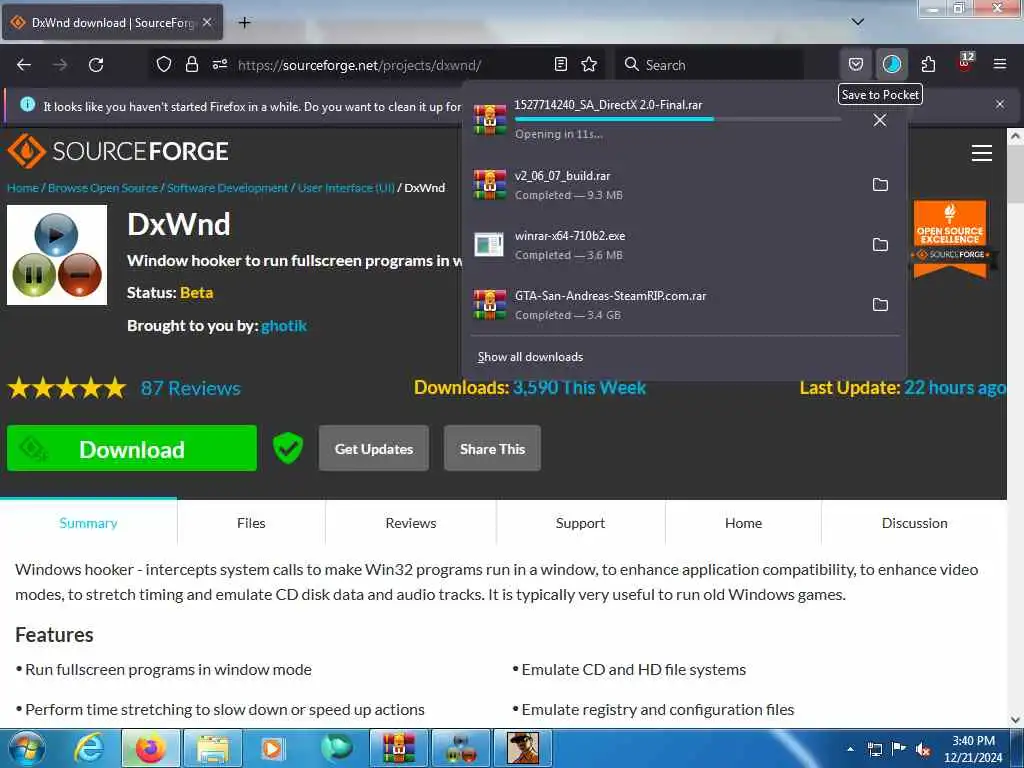Open author ghotik profile link
The width and height of the screenshot is (1024, 768).
283,325
